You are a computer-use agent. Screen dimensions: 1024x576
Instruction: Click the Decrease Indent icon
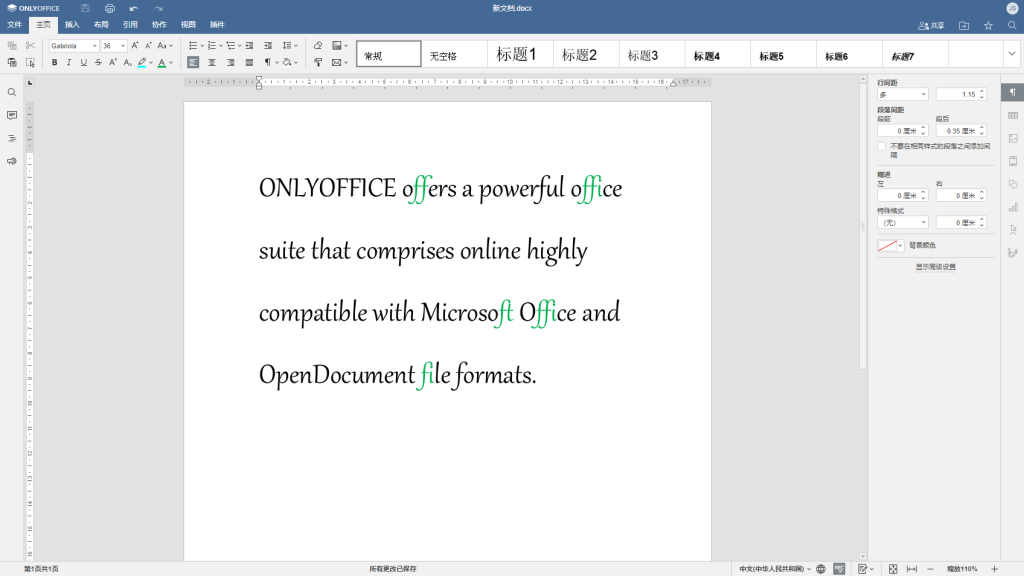tap(249, 46)
